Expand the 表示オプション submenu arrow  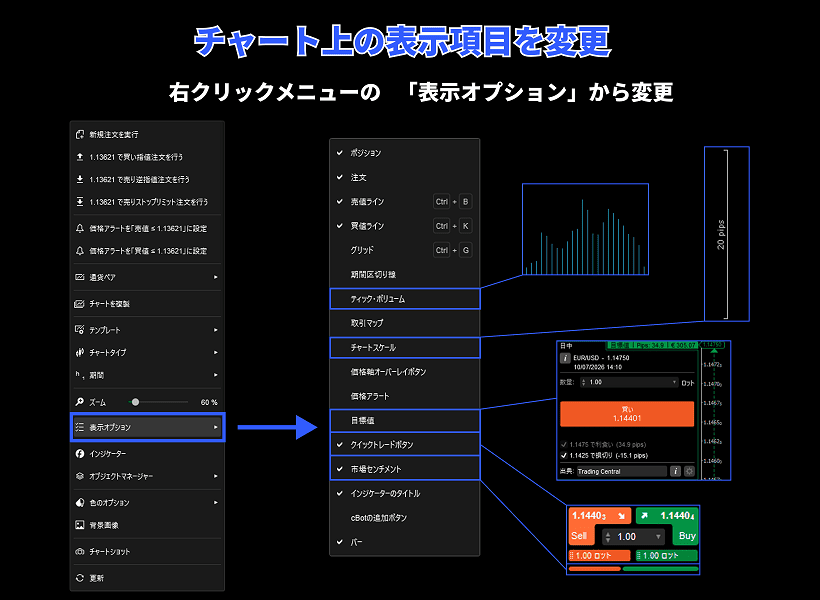[215, 427]
